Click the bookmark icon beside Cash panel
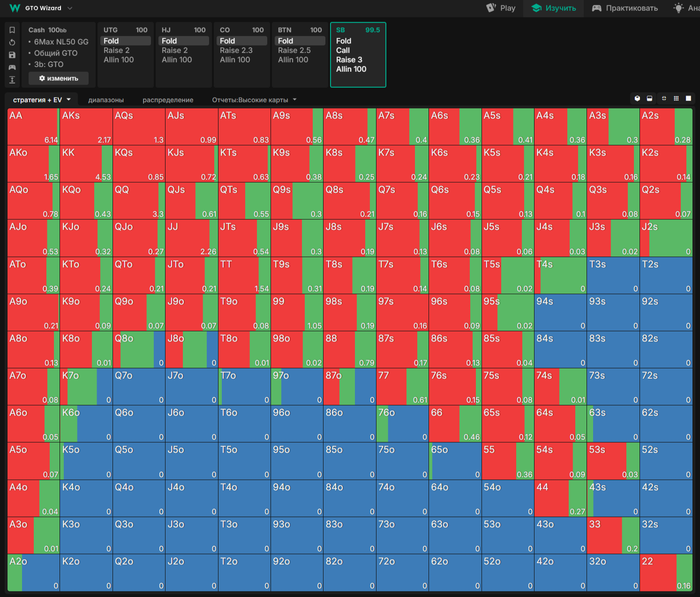This screenshot has height=597, width=700. click(12, 30)
